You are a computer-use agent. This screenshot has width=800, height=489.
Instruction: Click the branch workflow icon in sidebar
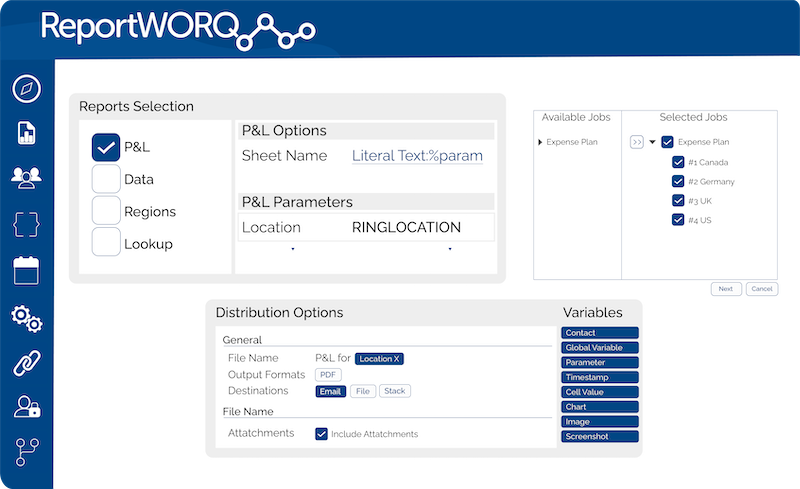click(x=27, y=450)
